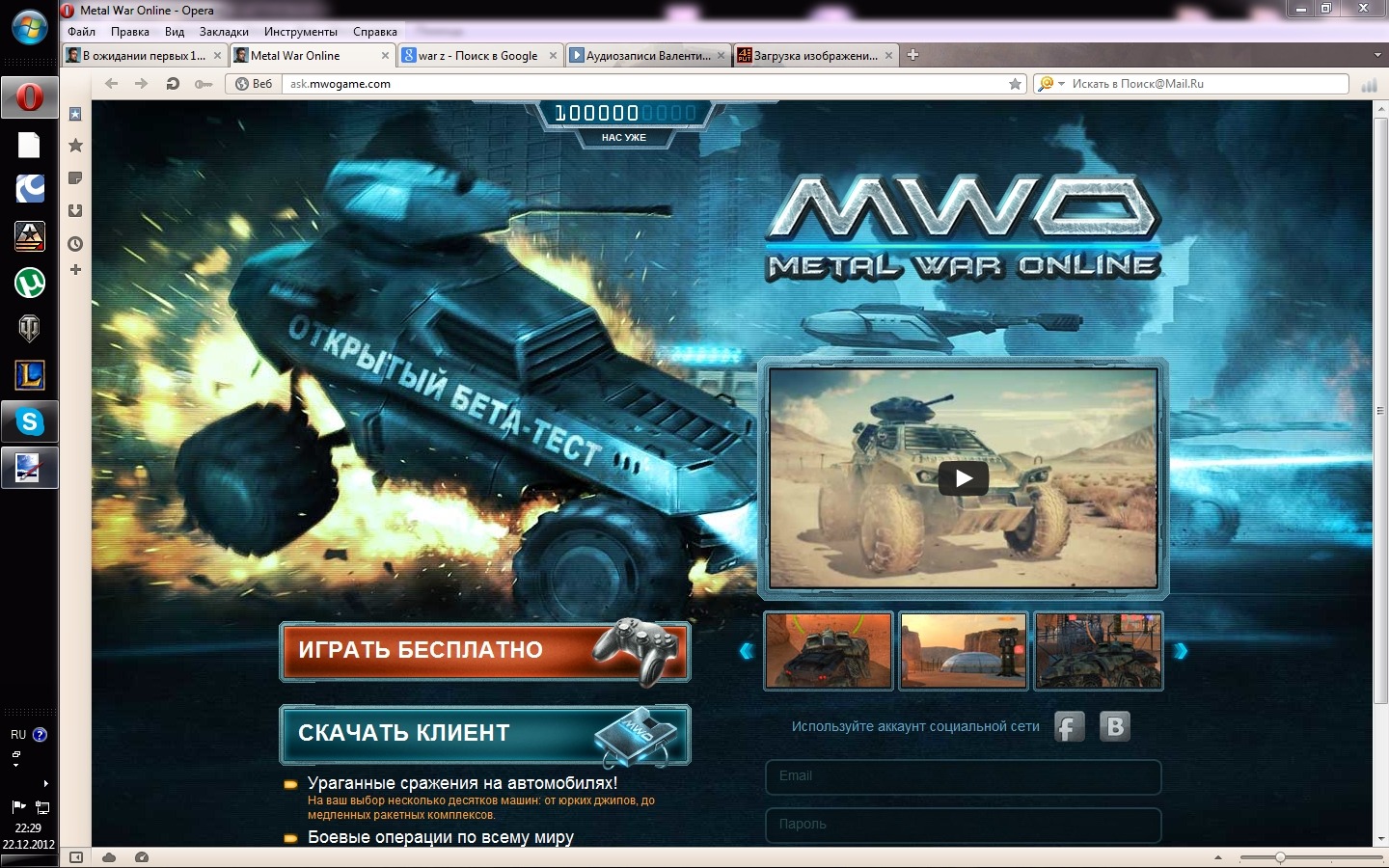Open Speed Dial panel in Opera sidebar
The width and height of the screenshot is (1389, 868).
[x=75, y=114]
